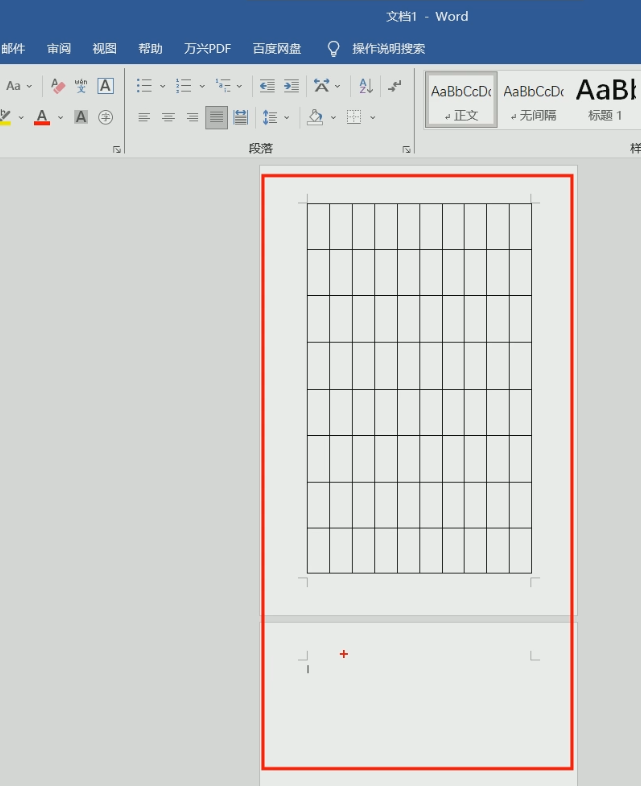Switch to the 审阅 tab
Viewport: 641px width, 786px height.
point(59,49)
